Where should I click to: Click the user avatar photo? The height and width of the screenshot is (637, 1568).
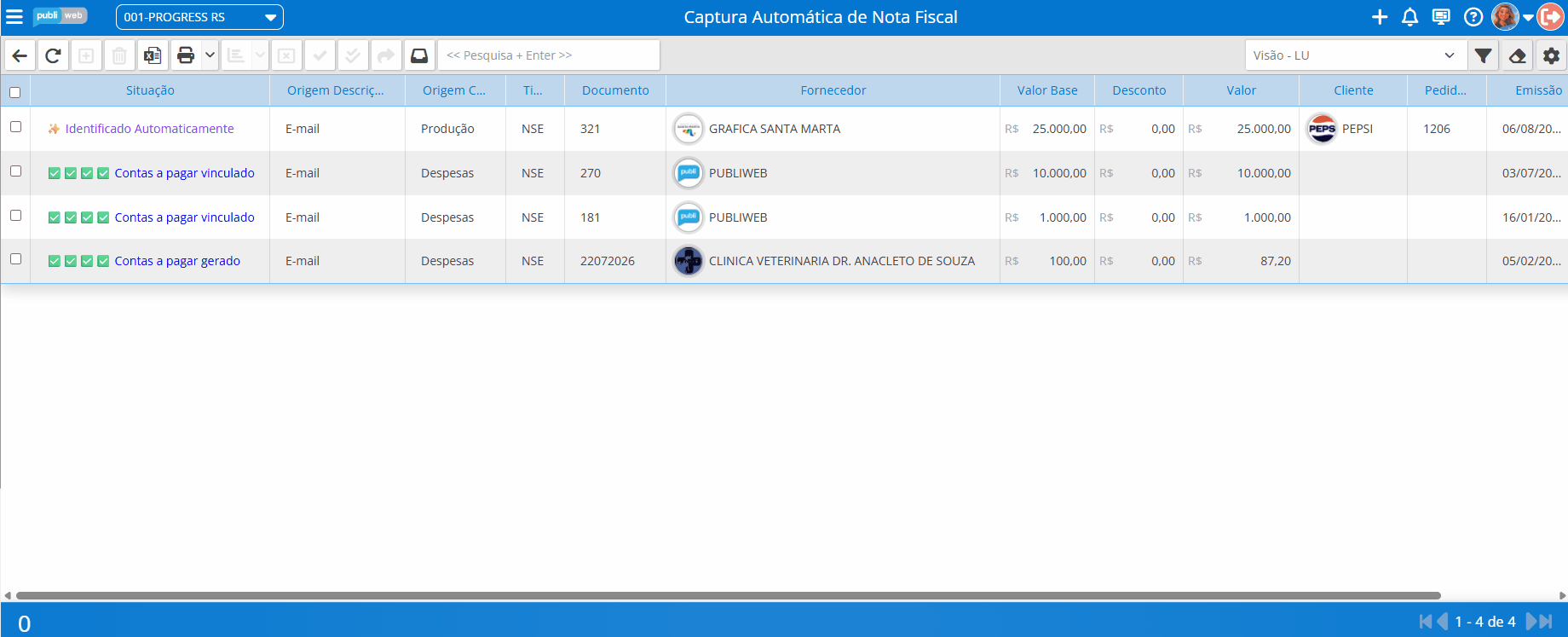click(x=1505, y=17)
